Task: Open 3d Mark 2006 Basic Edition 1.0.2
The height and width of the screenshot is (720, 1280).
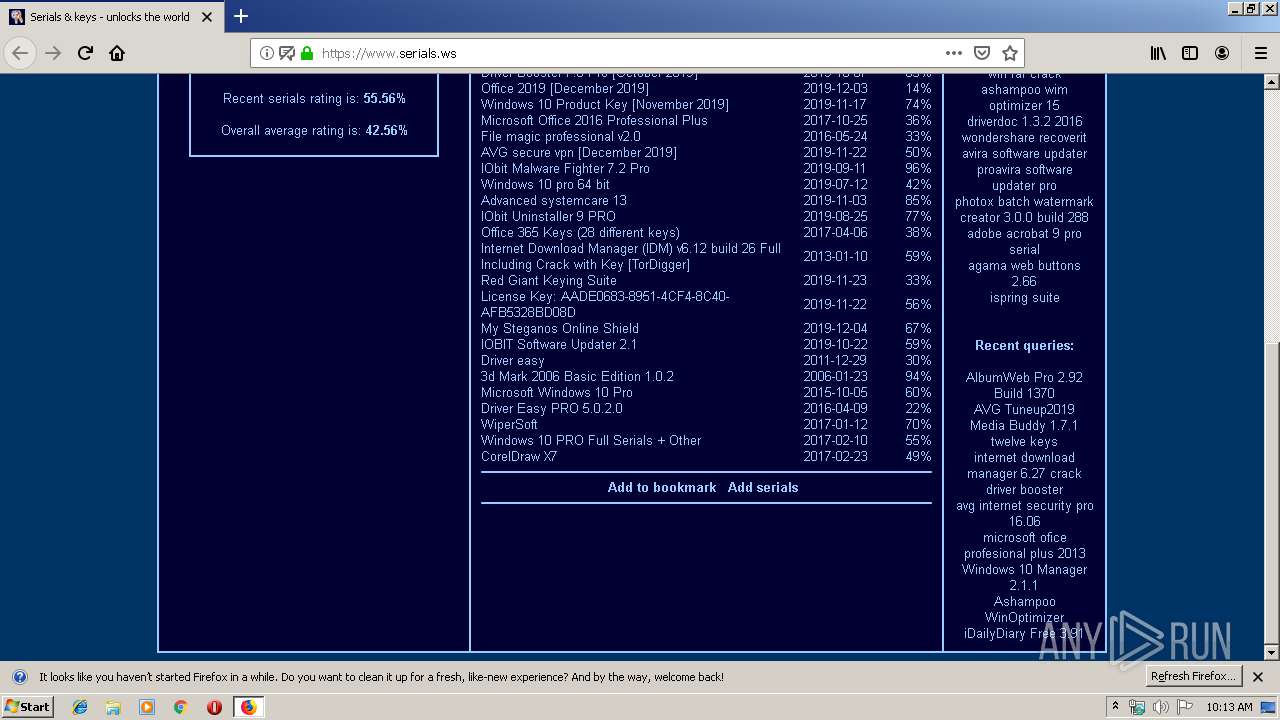Action: (577, 376)
